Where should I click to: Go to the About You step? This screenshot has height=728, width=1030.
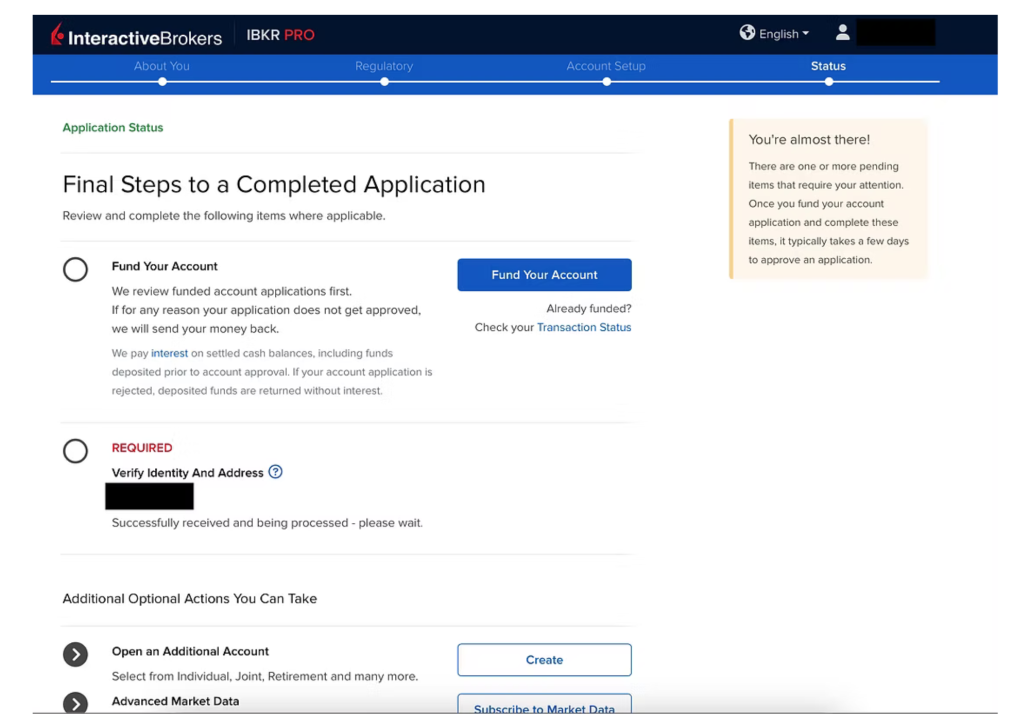(x=162, y=66)
